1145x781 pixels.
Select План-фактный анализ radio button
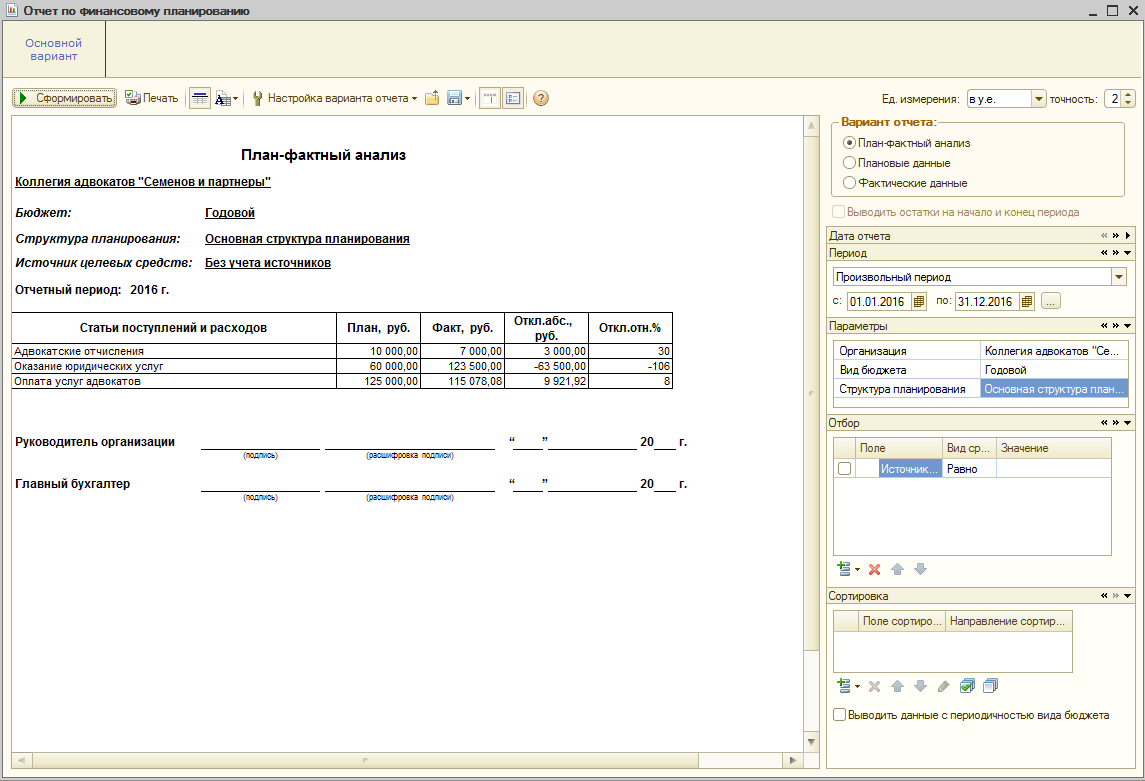click(849, 143)
